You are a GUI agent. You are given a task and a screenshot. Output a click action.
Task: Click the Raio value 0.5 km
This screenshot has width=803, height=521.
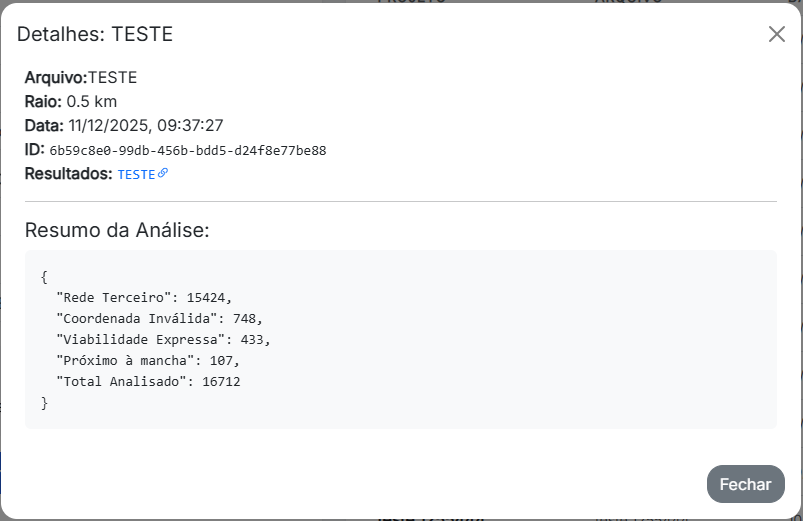pos(92,101)
